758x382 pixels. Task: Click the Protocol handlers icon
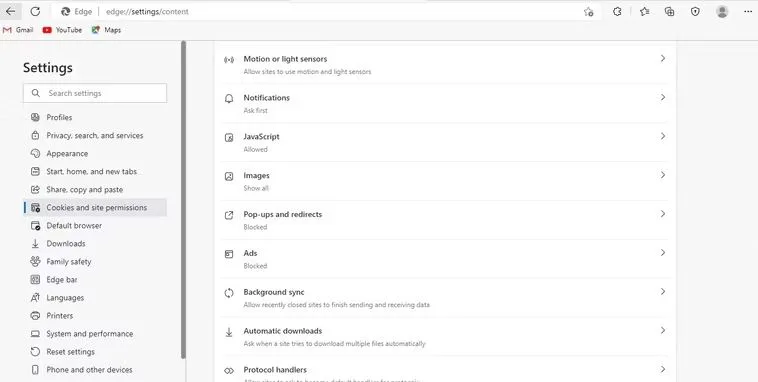229,371
